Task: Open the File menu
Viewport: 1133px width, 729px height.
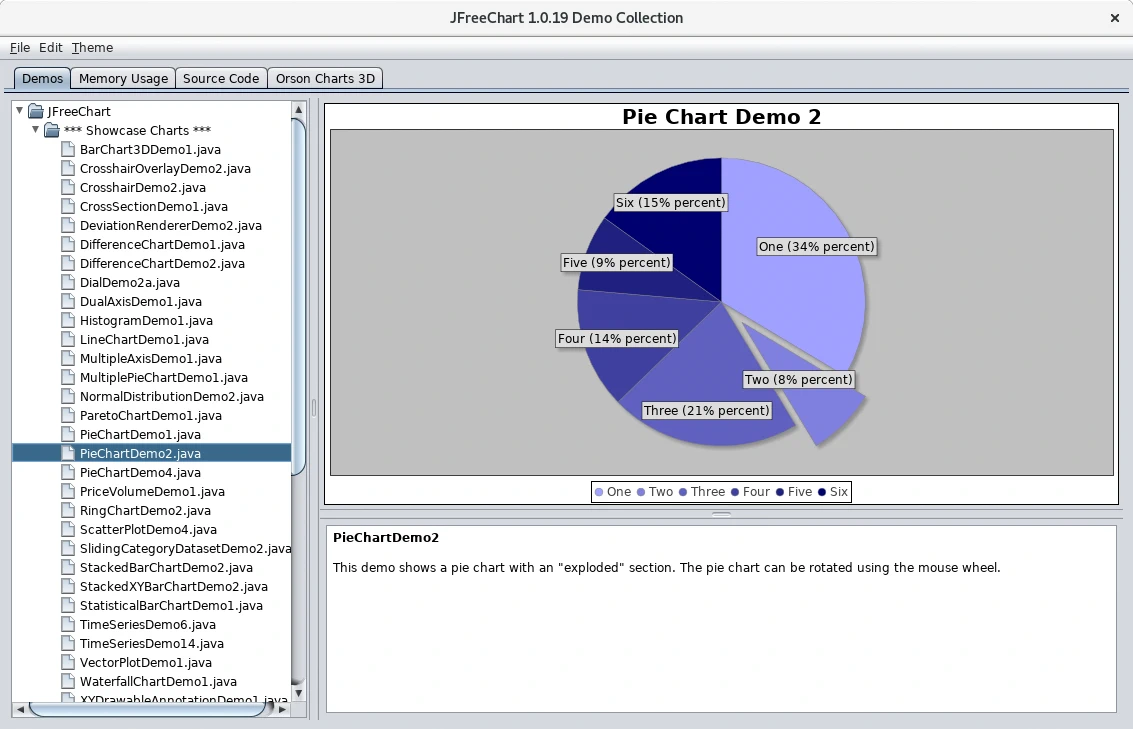Action: [x=20, y=47]
